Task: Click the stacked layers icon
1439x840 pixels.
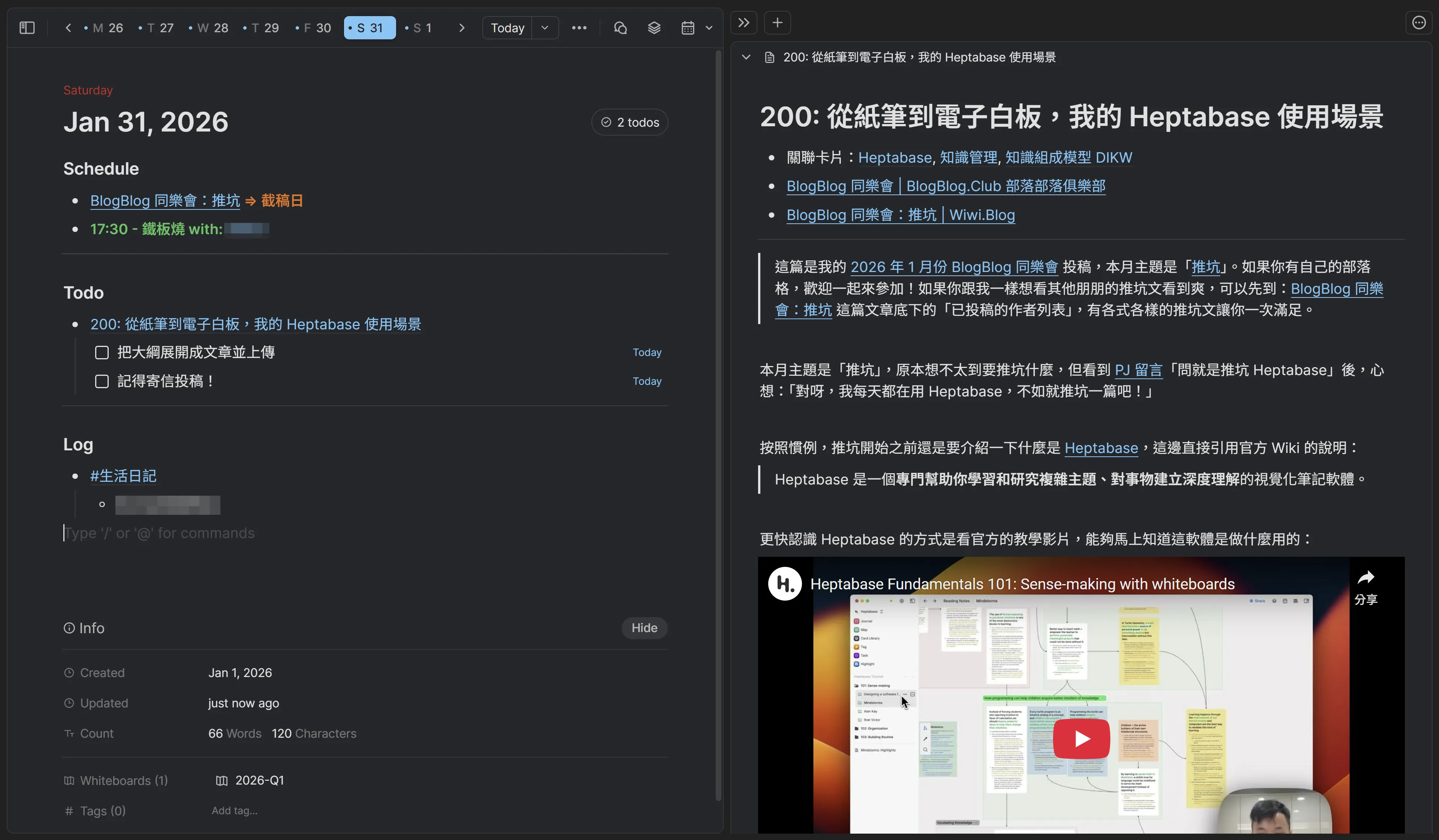Action: [654, 27]
